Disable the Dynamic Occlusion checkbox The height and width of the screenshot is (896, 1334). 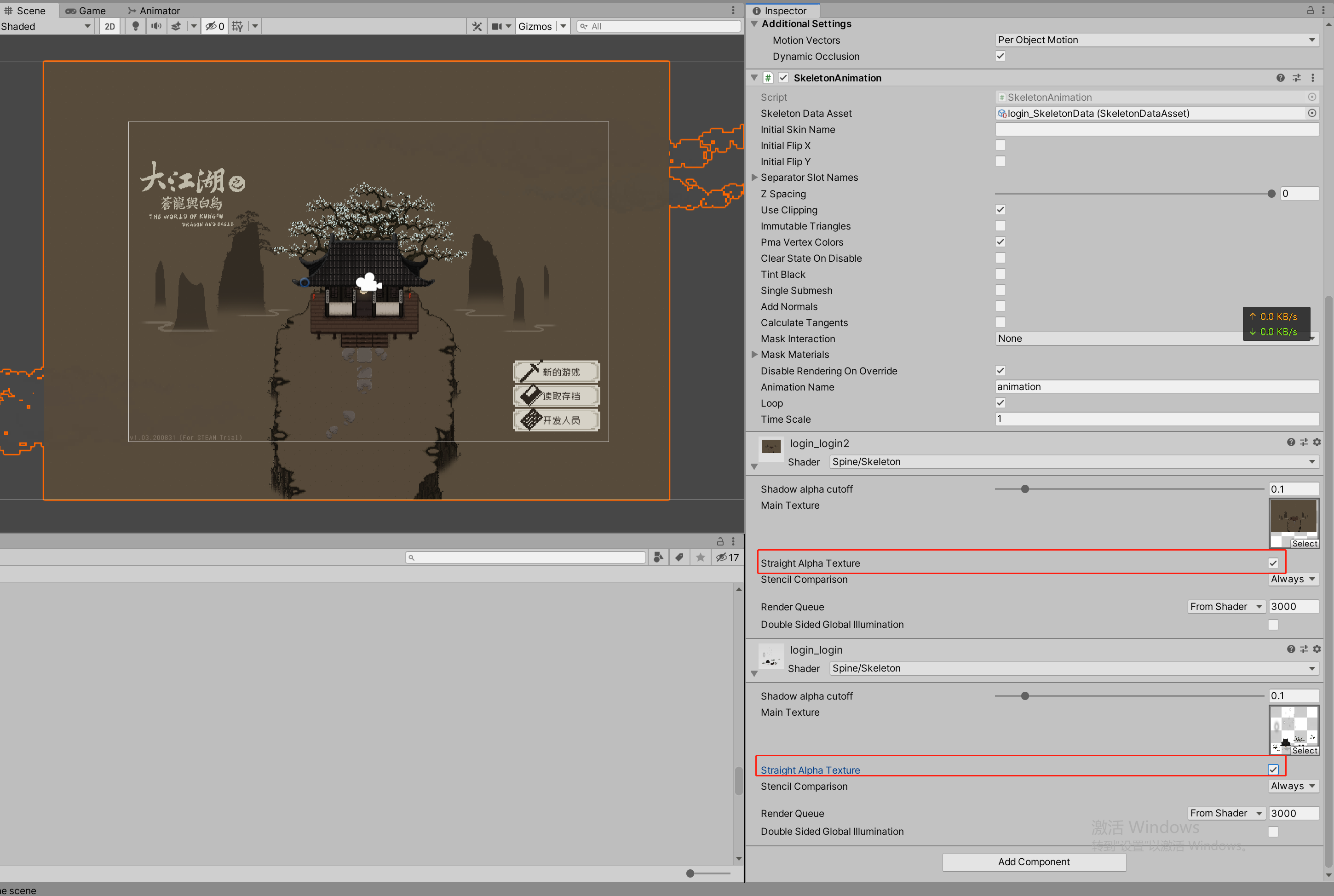[1000, 56]
